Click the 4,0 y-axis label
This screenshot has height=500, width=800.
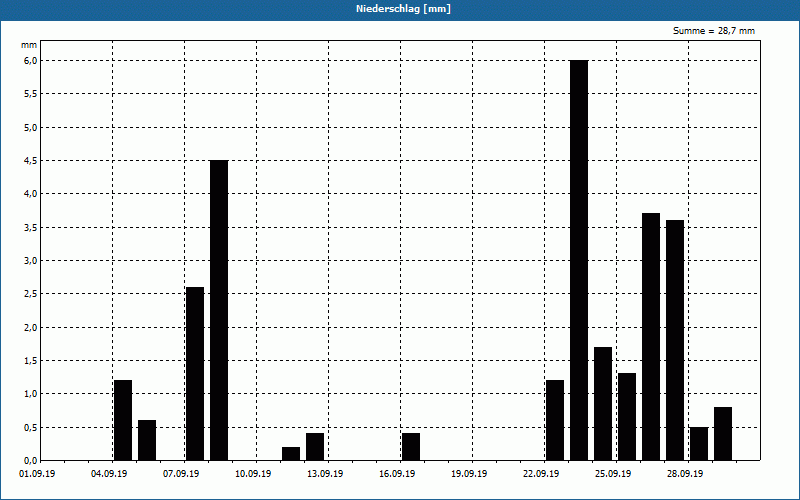[31, 194]
